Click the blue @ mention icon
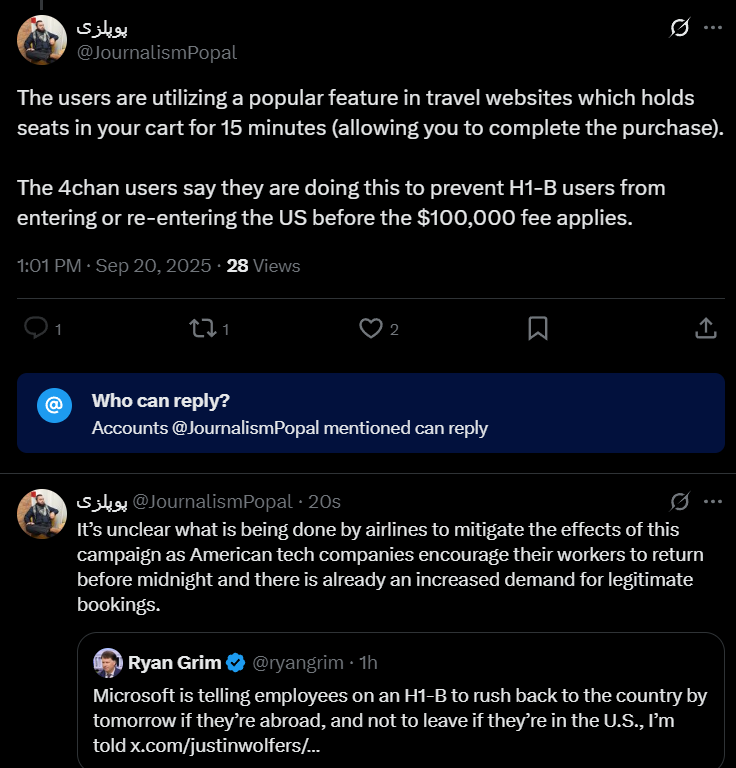 click(x=54, y=405)
